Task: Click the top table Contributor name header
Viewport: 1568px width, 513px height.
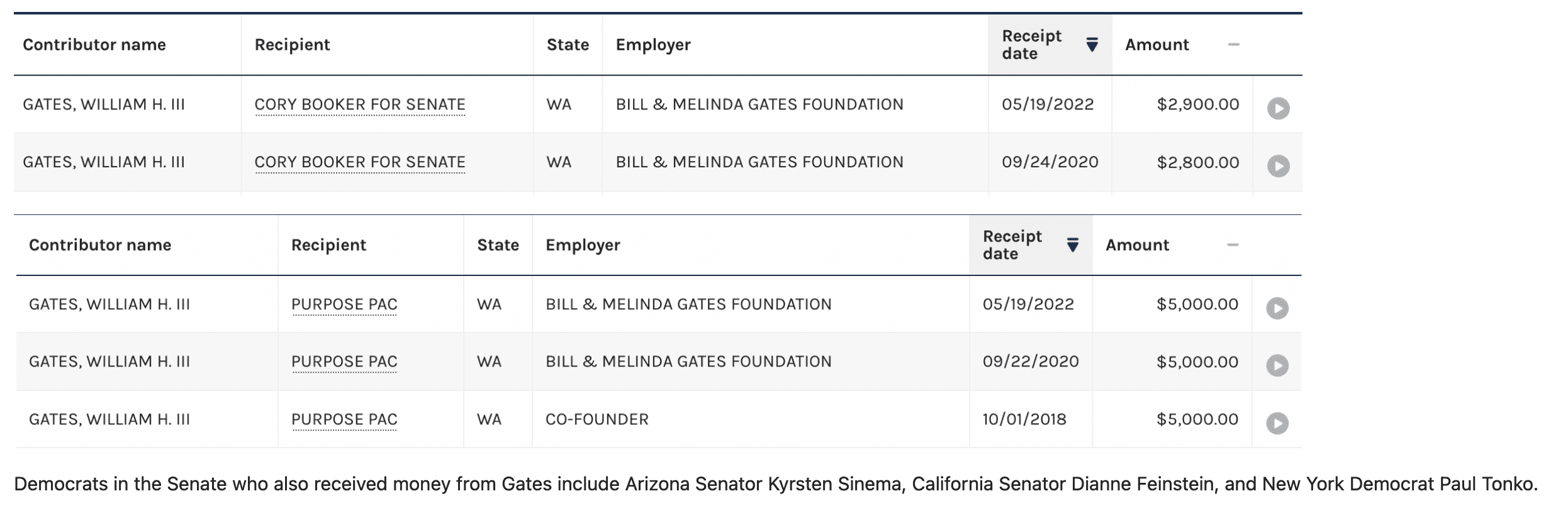Action: (x=94, y=45)
